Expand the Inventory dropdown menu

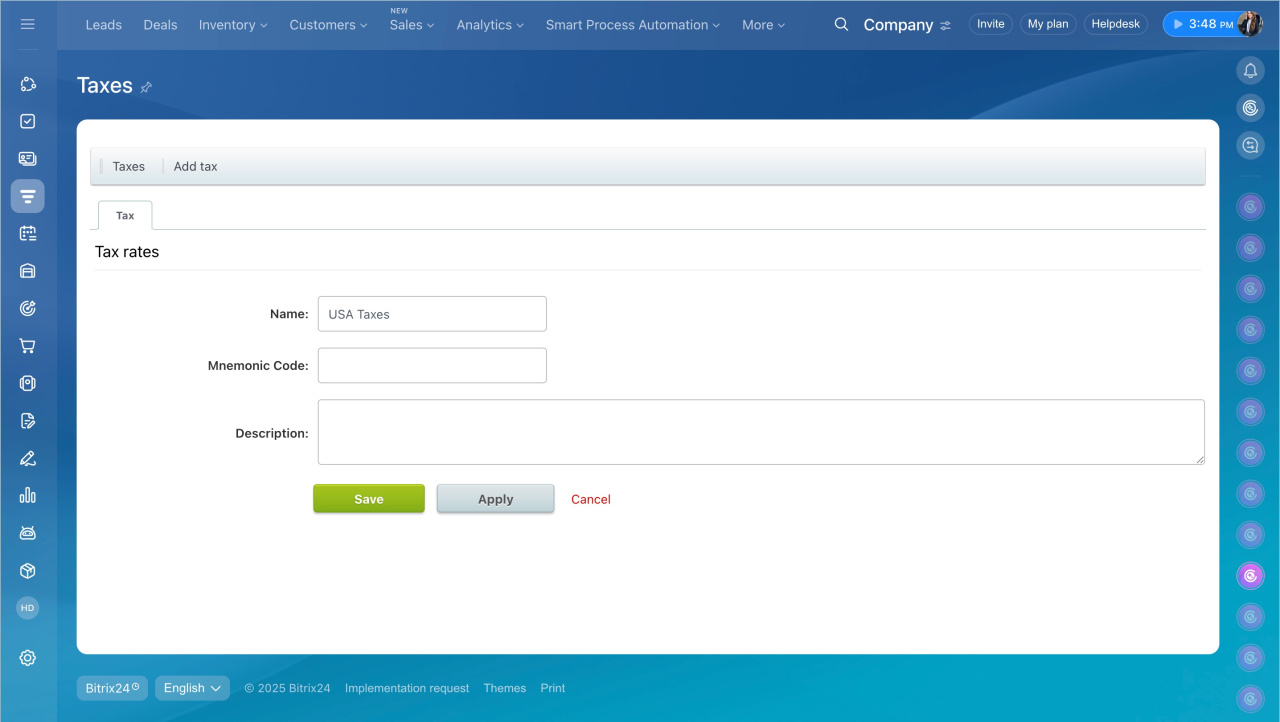(x=233, y=25)
